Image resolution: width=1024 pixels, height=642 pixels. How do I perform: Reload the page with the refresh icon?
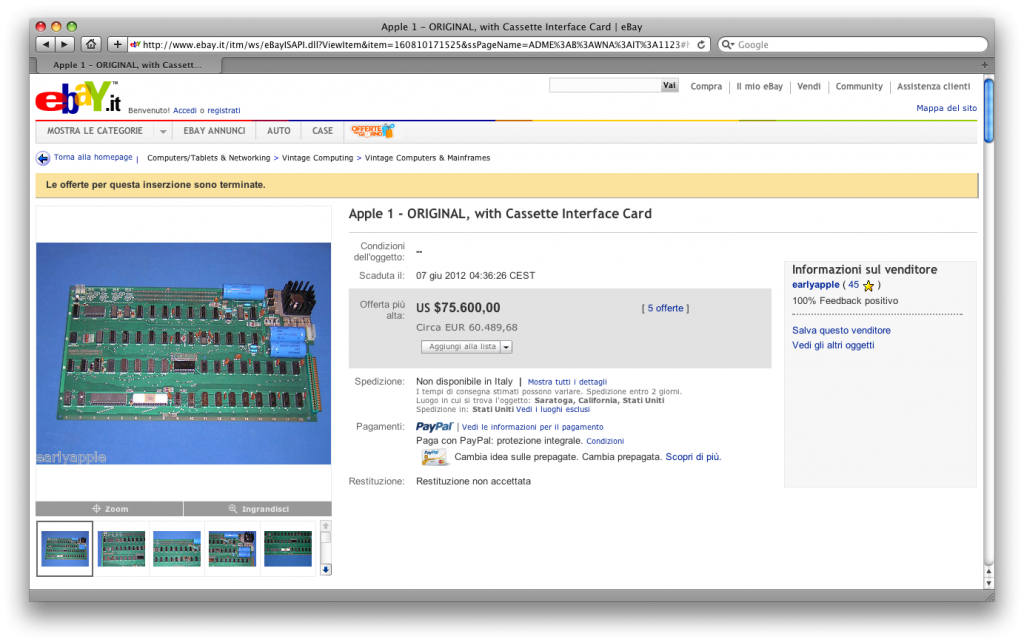(701, 44)
